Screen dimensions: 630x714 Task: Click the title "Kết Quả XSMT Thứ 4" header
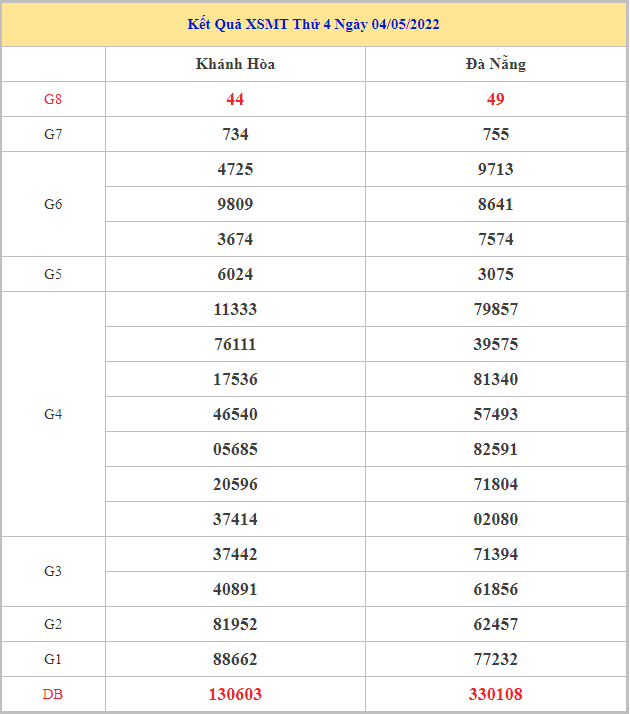313,24
